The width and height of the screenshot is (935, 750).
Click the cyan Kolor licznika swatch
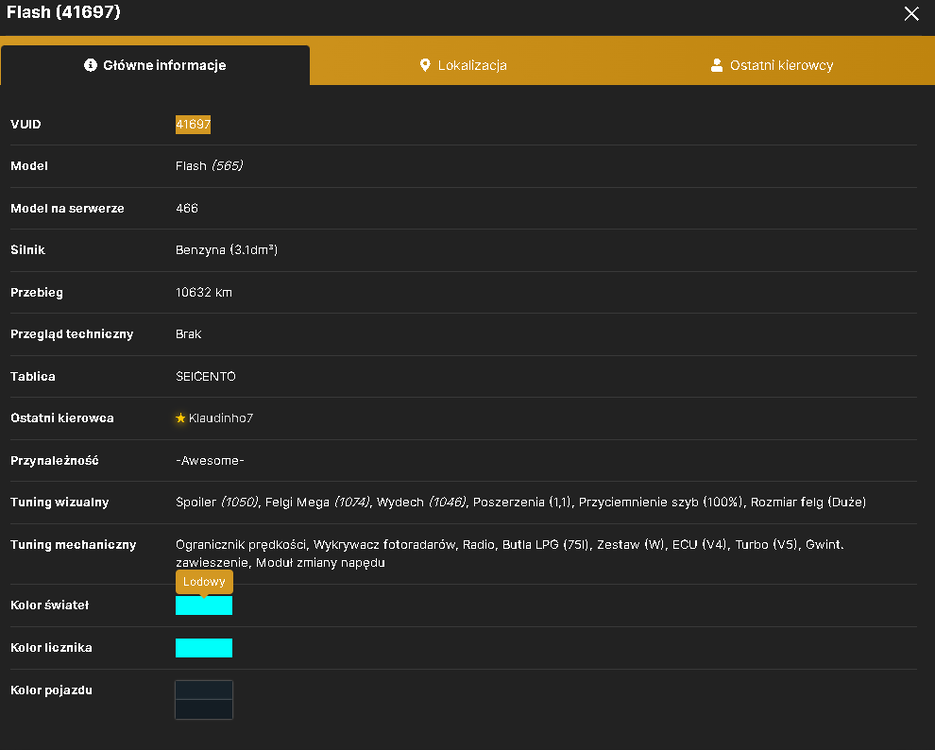(204, 648)
